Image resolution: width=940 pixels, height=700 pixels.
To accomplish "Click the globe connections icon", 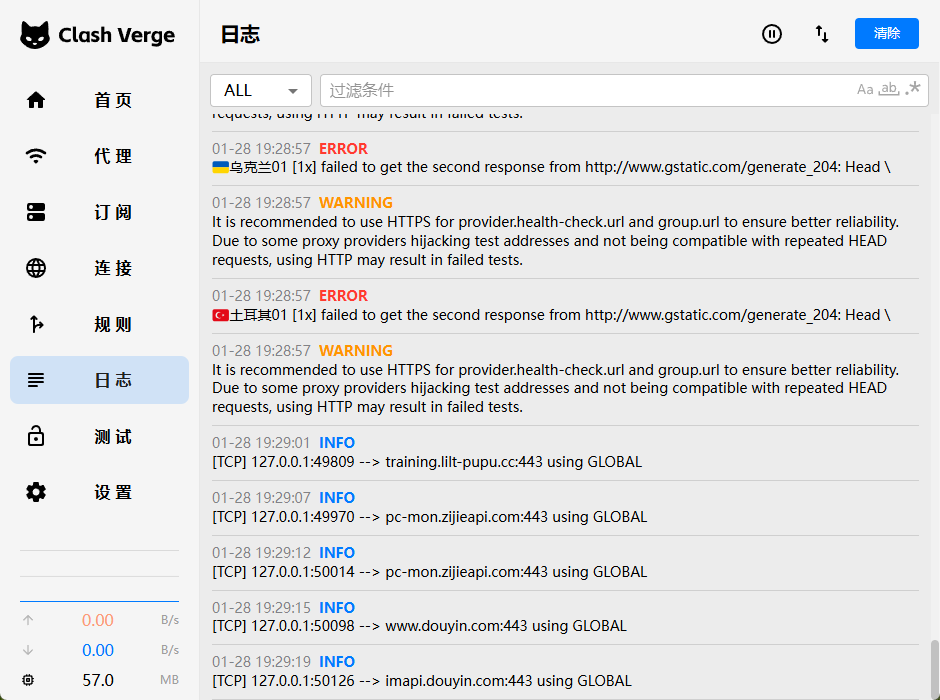I will (36, 268).
